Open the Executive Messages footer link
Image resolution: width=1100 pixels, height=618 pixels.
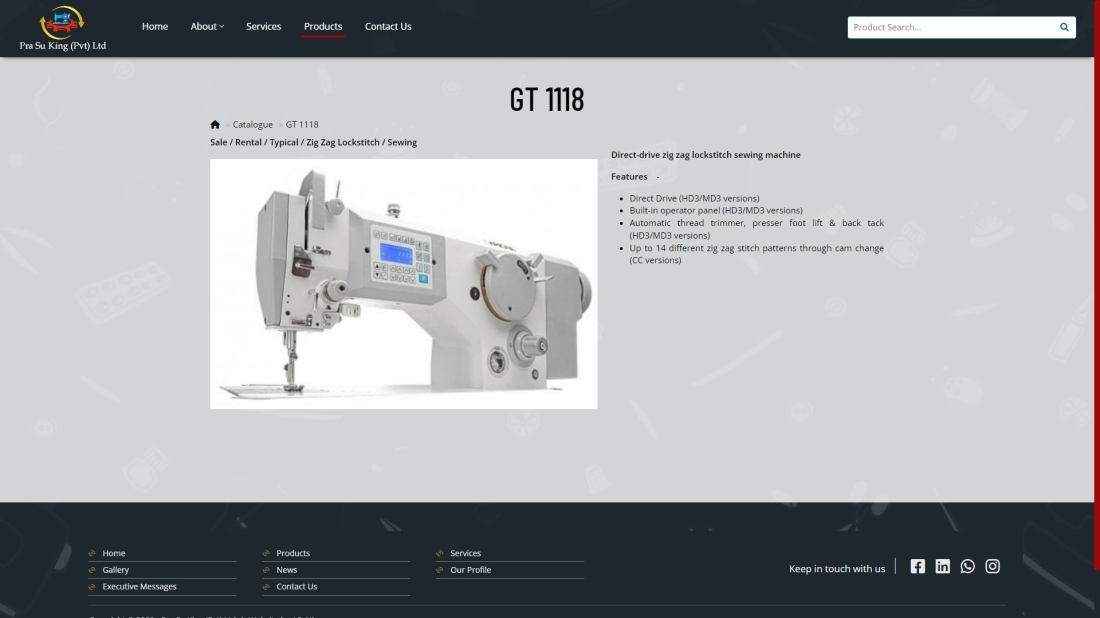tap(139, 587)
